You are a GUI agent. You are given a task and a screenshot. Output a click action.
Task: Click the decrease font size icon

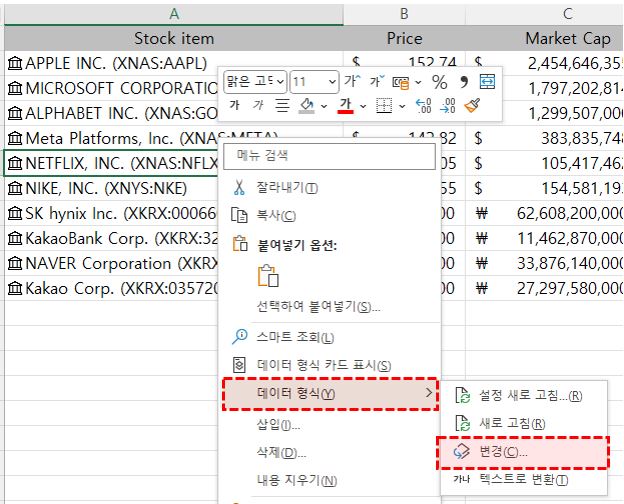click(x=376, y=82)
